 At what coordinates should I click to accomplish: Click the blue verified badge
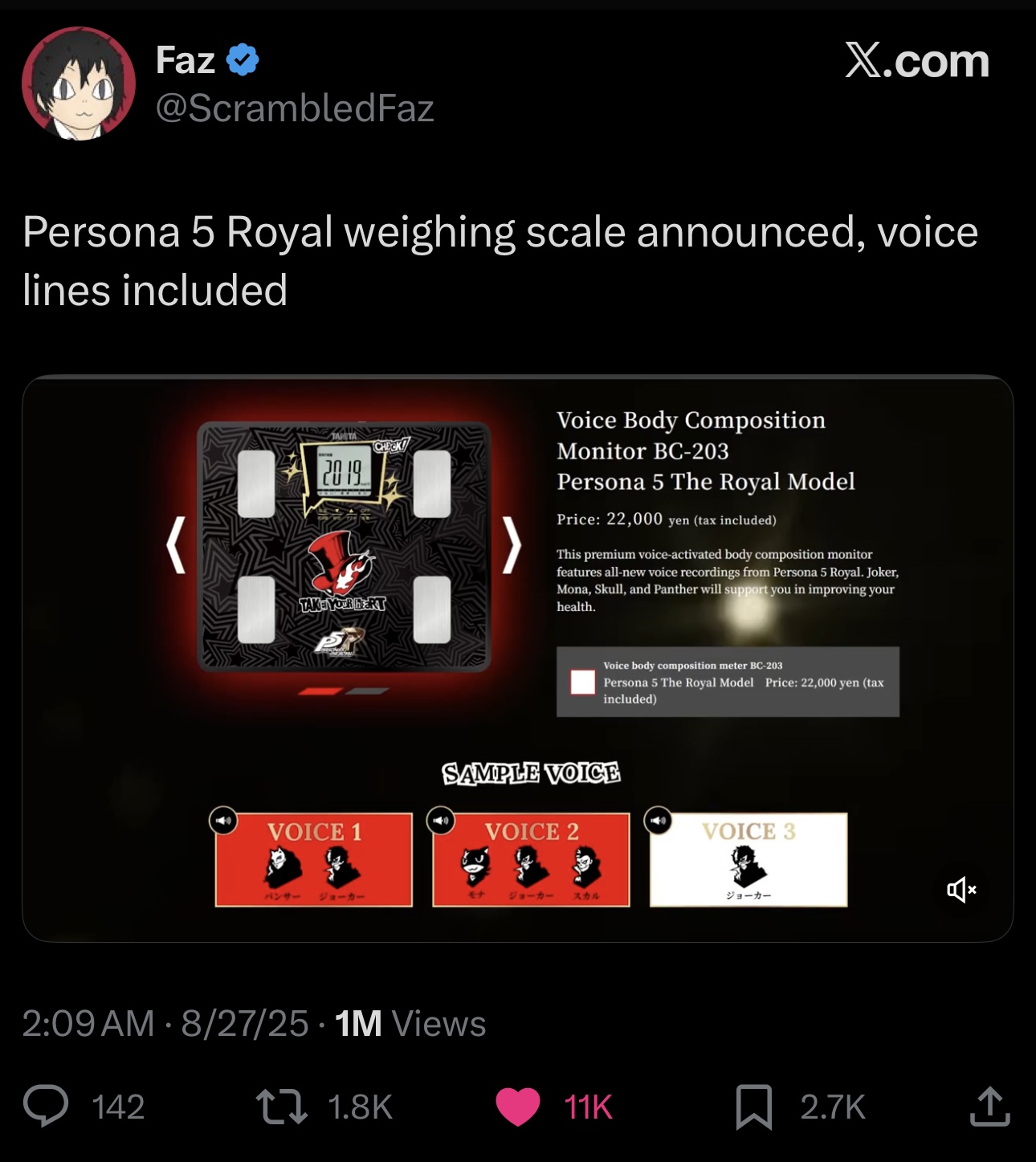pos(243,60)
